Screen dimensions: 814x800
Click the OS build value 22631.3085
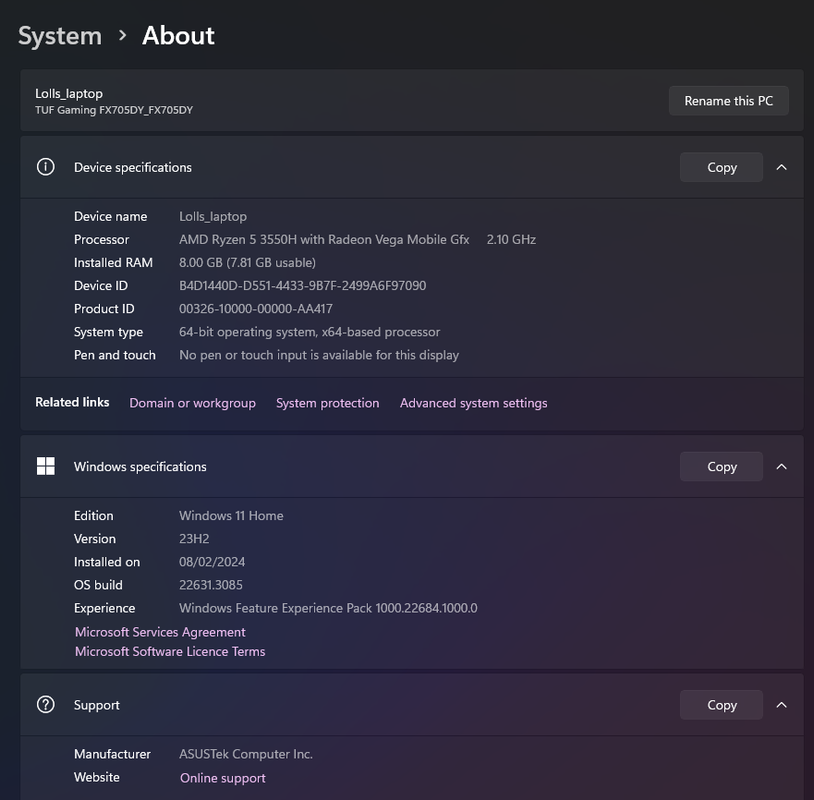coord(211,585)
